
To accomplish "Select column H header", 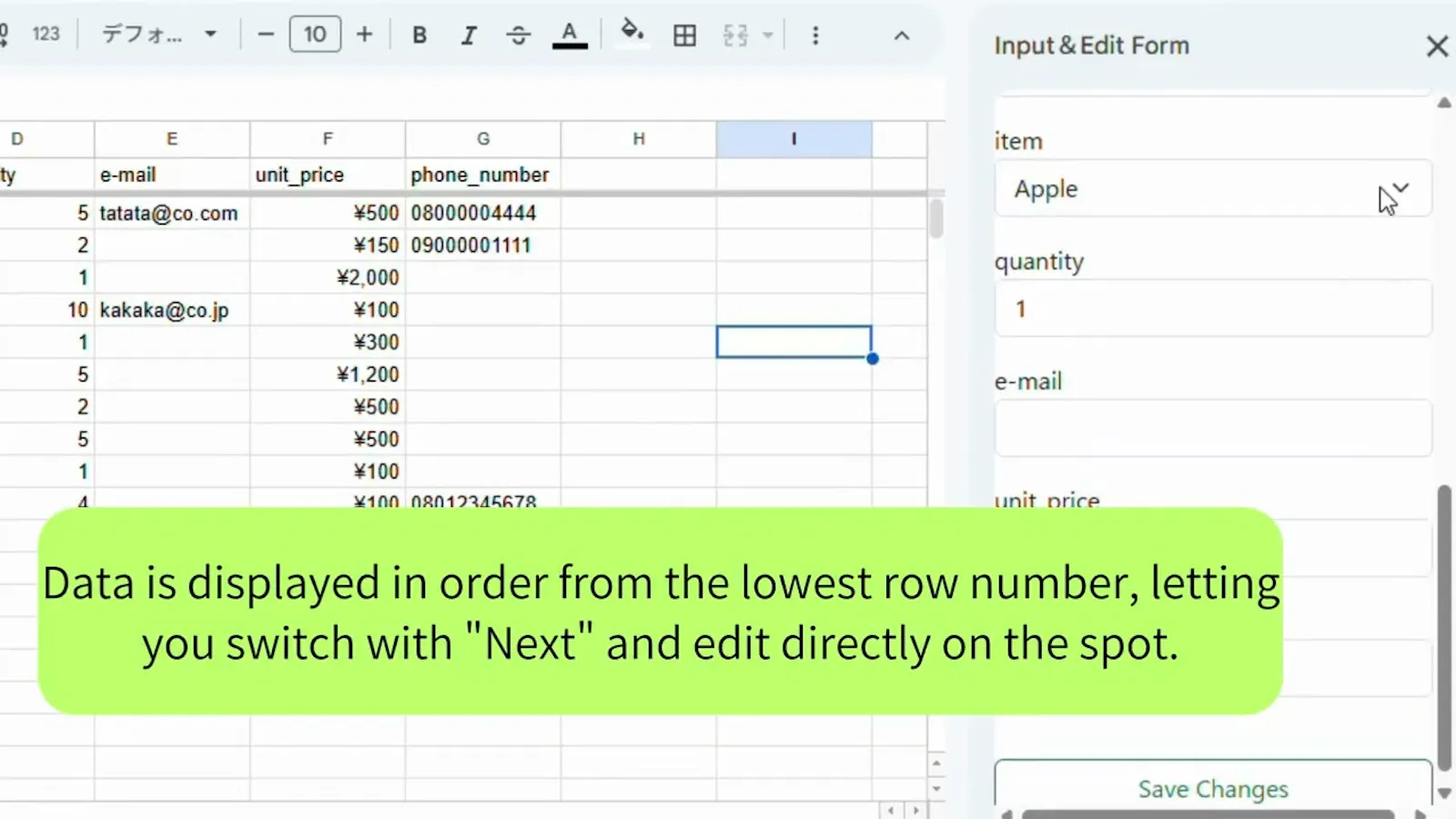I will 639,138.
